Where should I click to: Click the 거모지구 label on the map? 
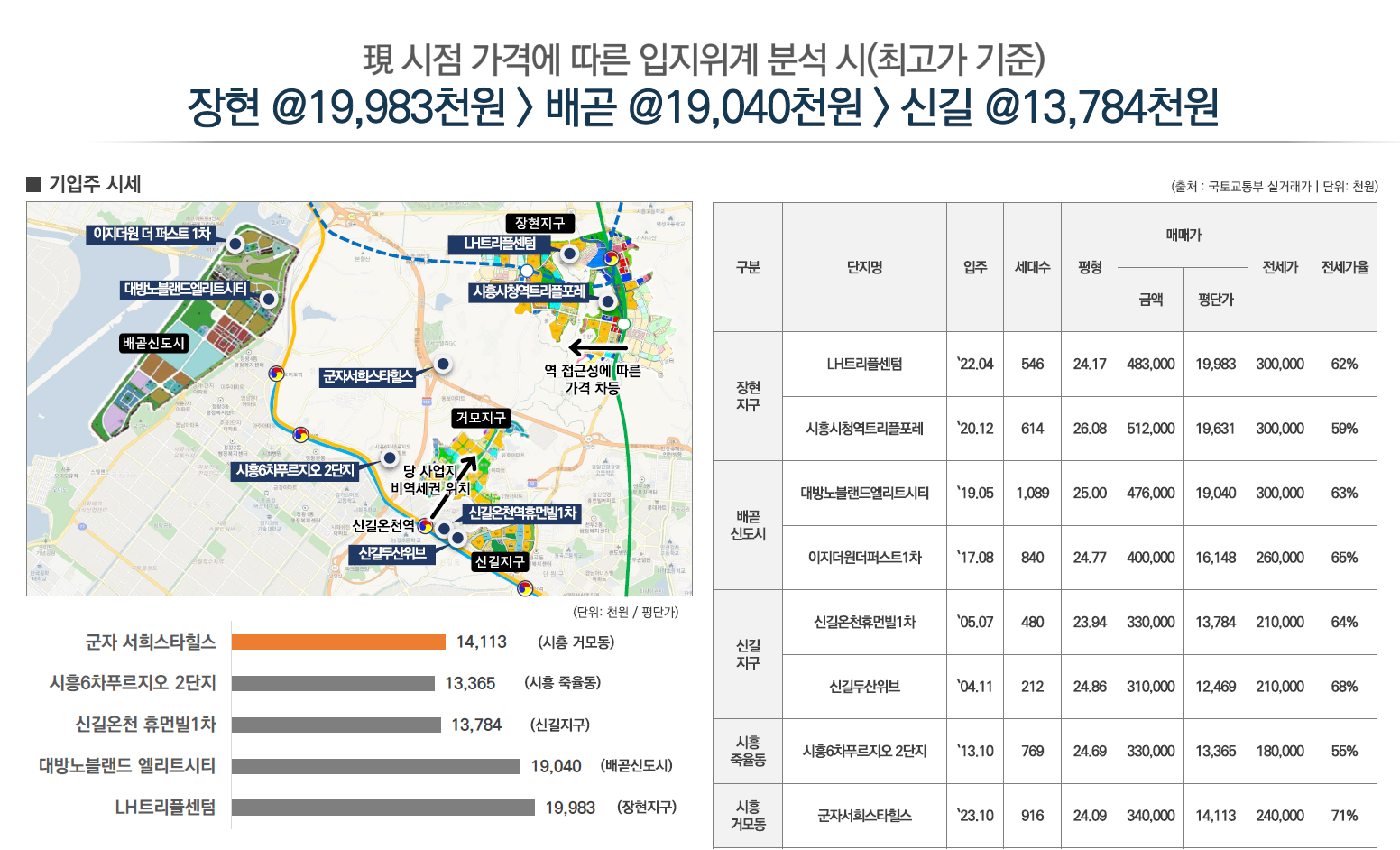[x=481, y=418]
